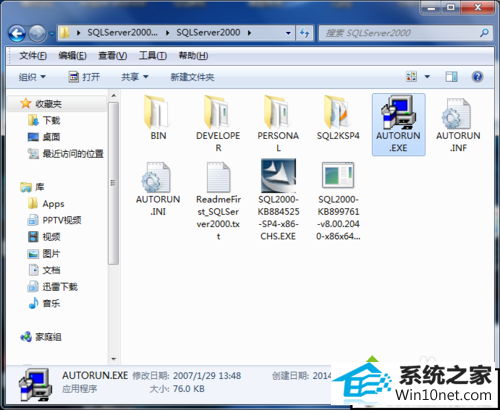The image size is (500, 410).
Task: Open the help question mark icon
Action: tap(478, 77)
